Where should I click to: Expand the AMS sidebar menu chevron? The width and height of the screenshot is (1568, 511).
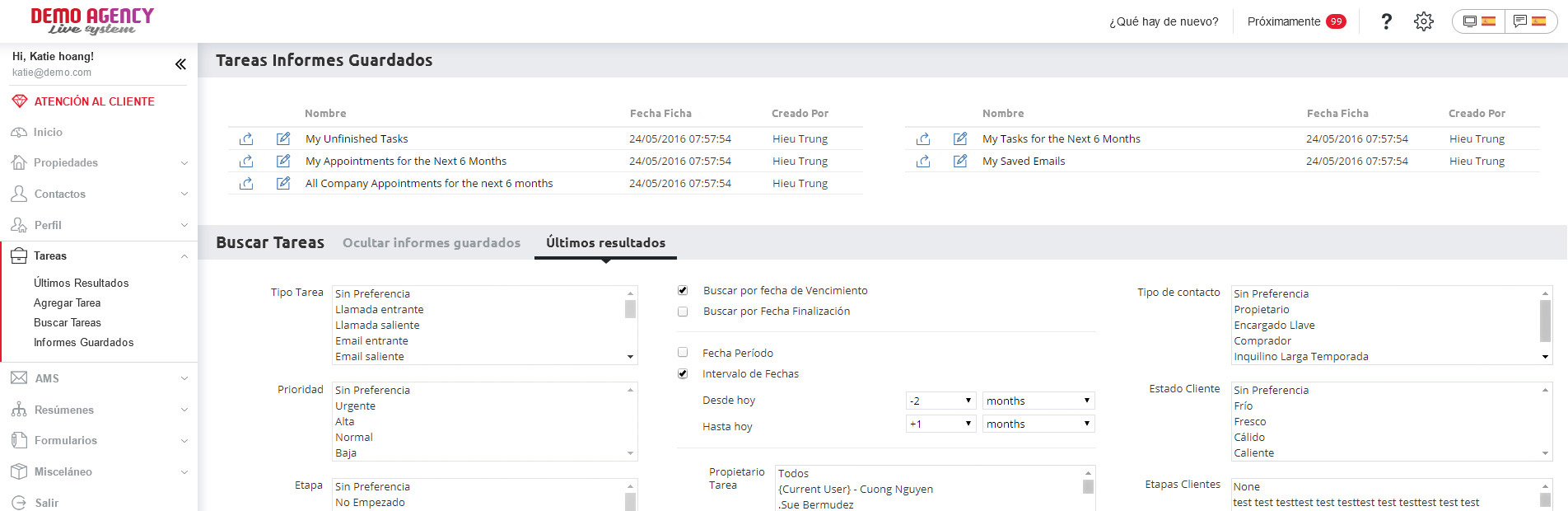pyautogui.click(x=184, y=378)
